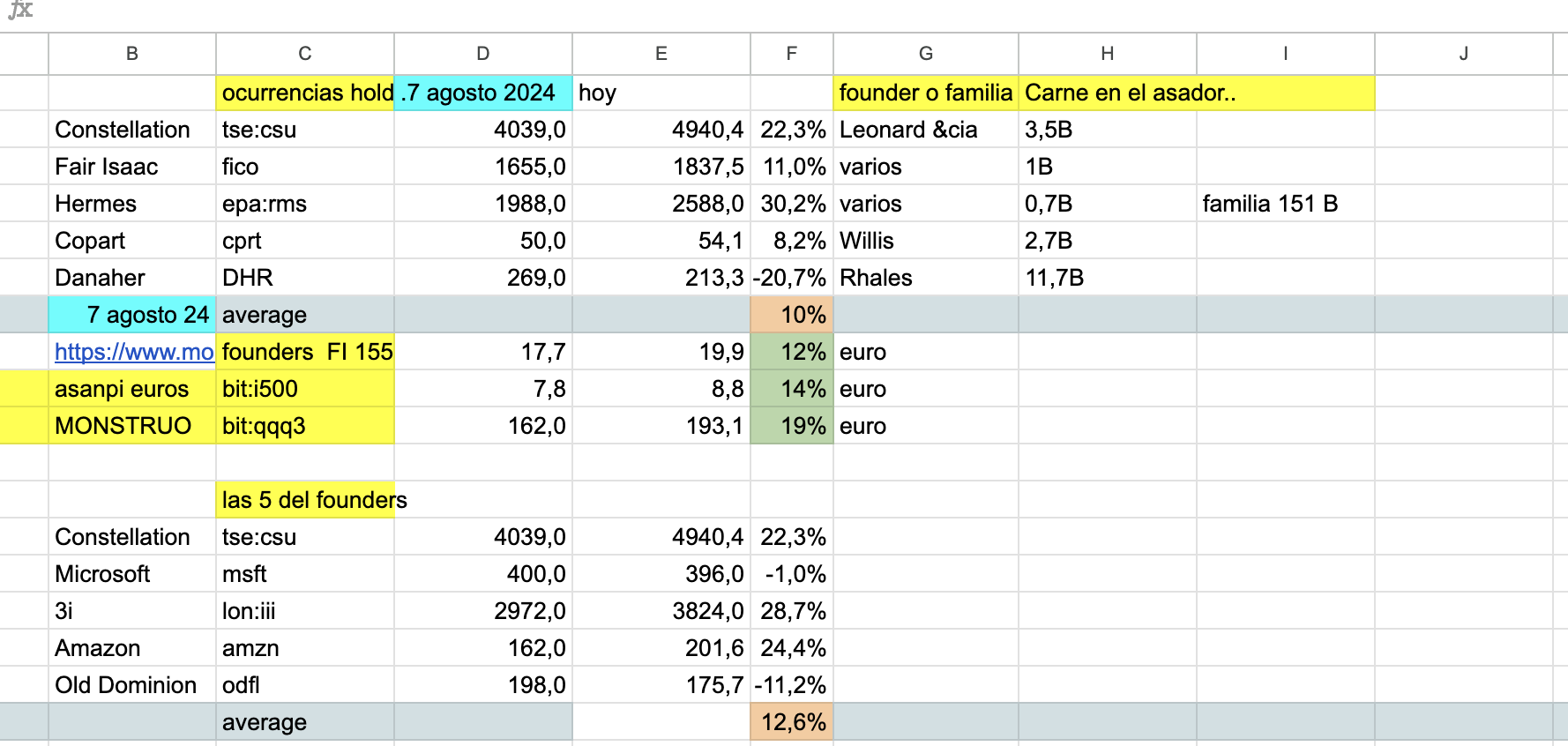Viewport: 1568px width, 746px height.
Task: Select the value 269,0 cell
Action: point(483,278)
